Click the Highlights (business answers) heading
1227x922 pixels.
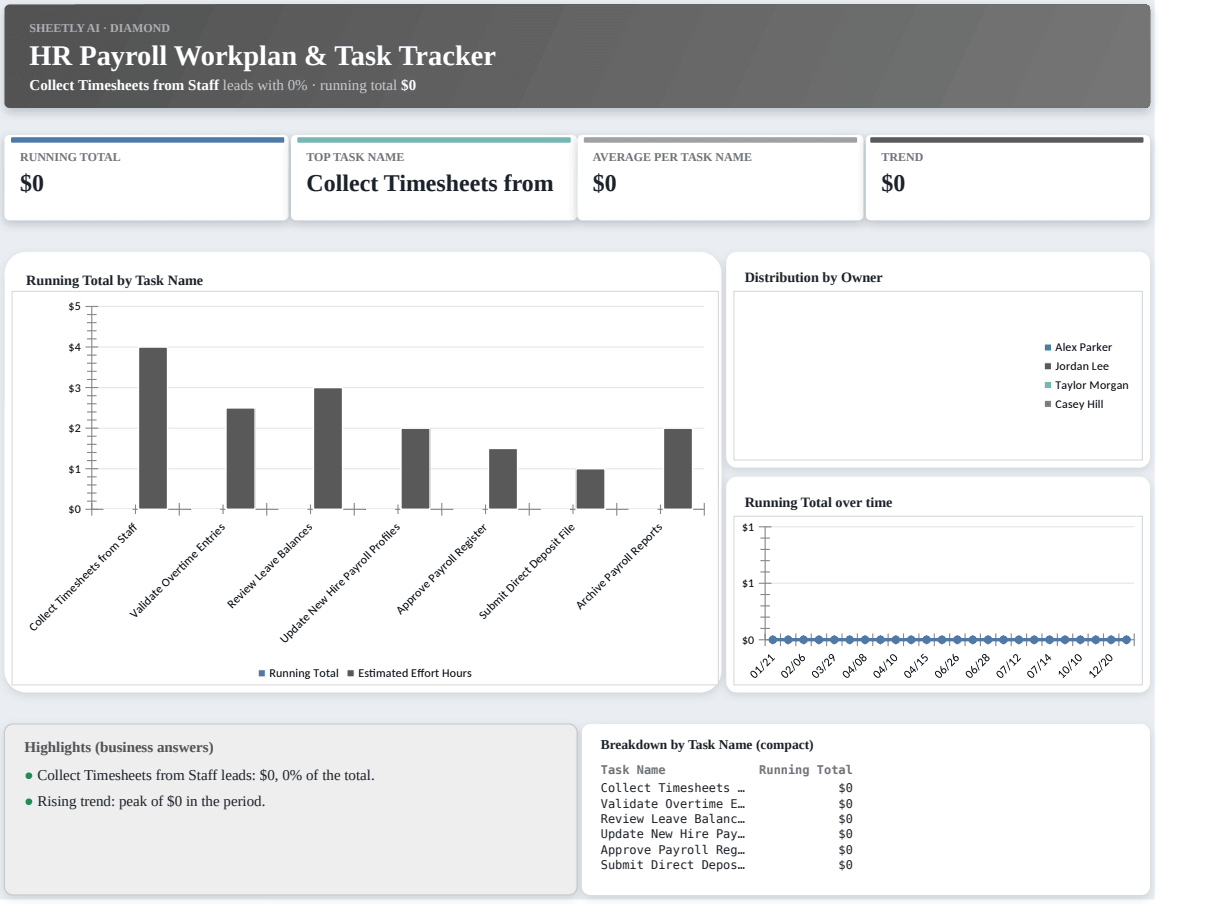[119, 747]
